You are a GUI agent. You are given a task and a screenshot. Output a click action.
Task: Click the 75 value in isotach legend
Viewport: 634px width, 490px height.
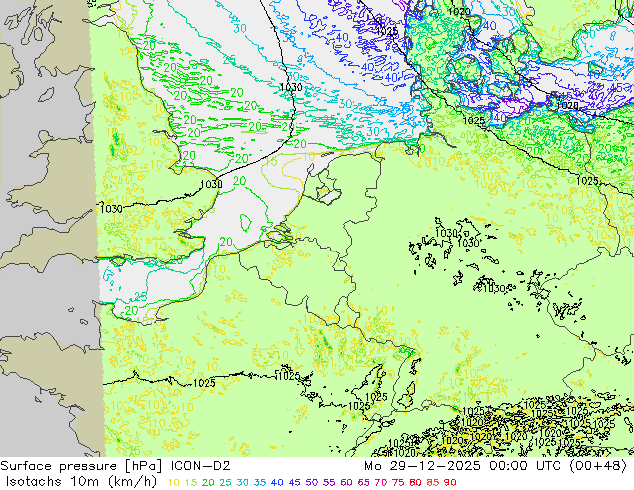click(x=398, y=482)
